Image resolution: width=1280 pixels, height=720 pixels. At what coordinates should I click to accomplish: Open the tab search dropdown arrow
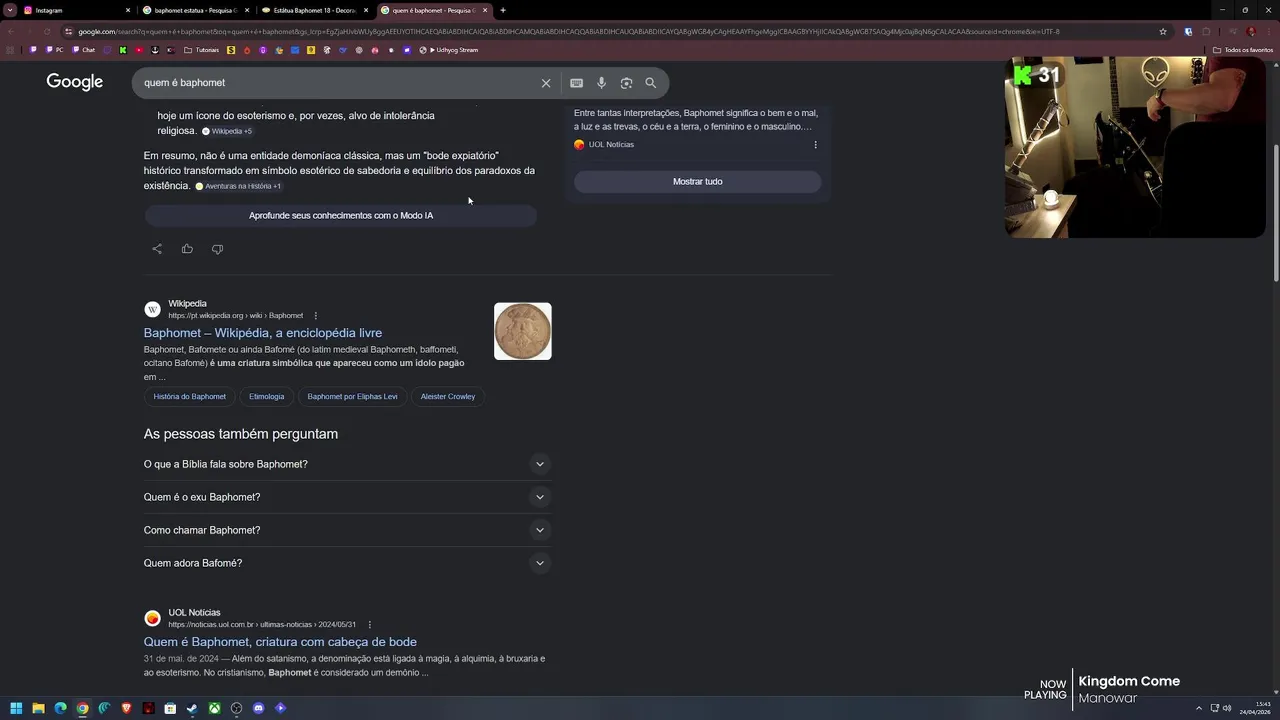pos(9,10)
